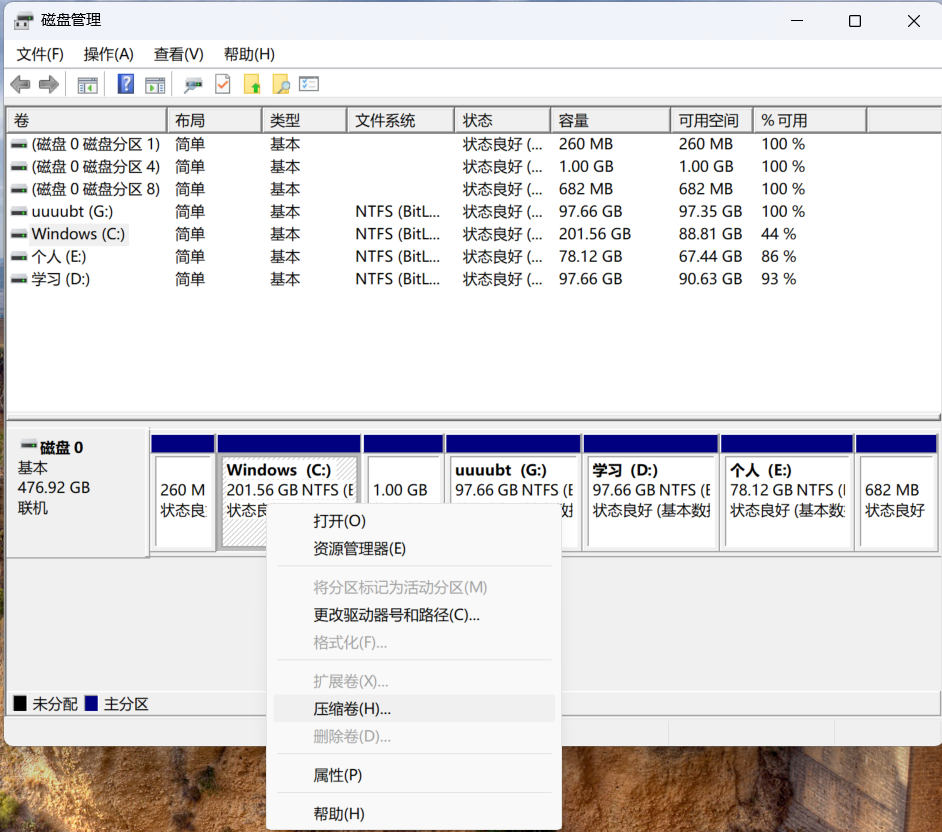Image resolution: width=942 pixels, height=832 pixels.
Task: Click 帮助(H) at bottom of context menu
Action: [413, 814]
